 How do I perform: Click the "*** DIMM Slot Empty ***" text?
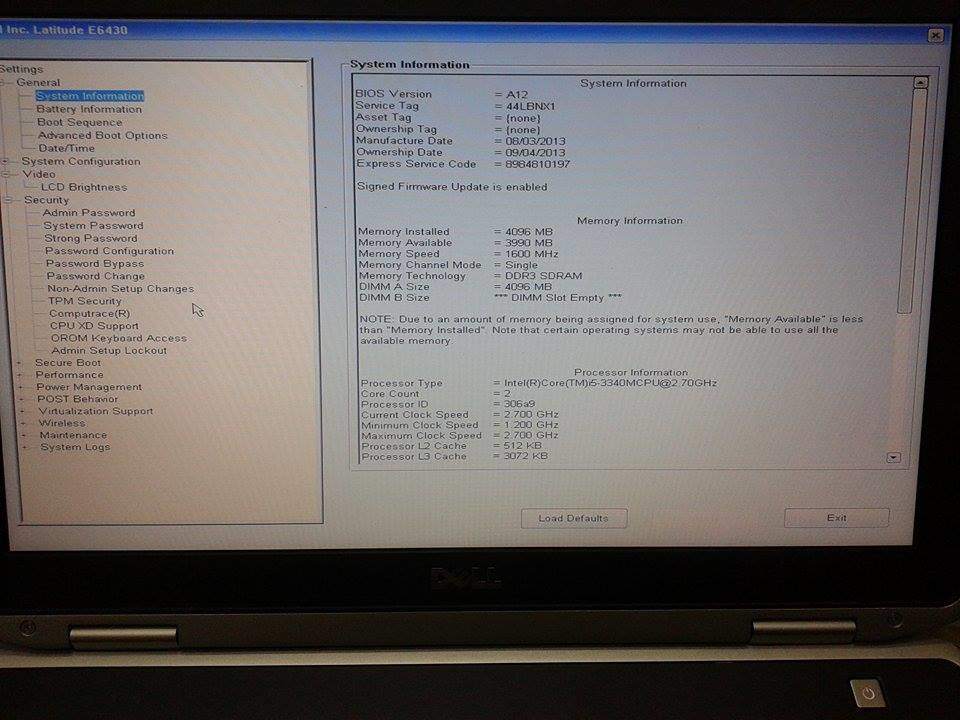[558, 298]
